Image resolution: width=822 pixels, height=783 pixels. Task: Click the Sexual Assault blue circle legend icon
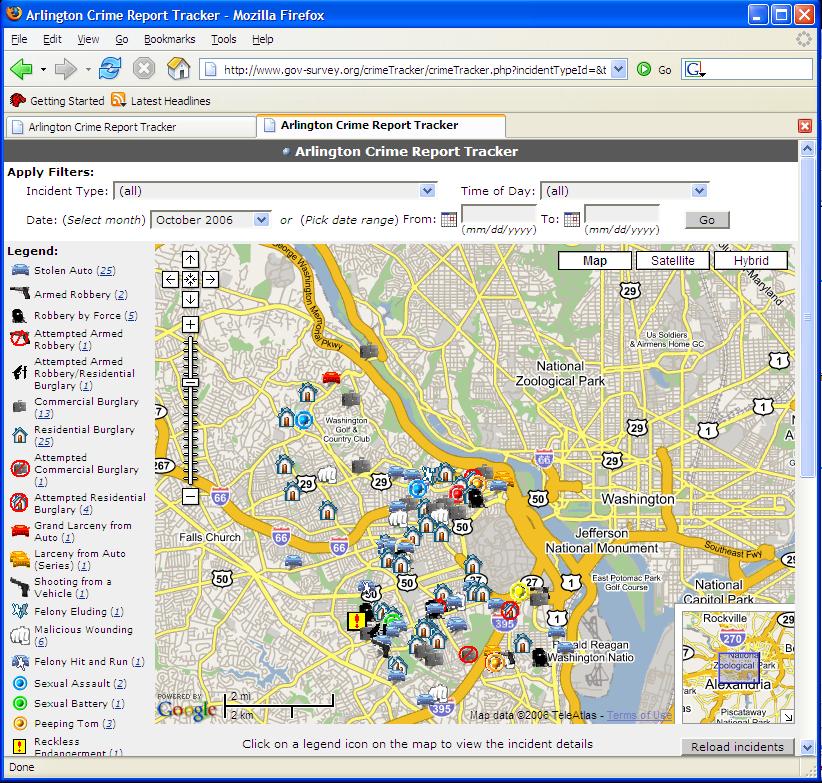coord(20,683)
